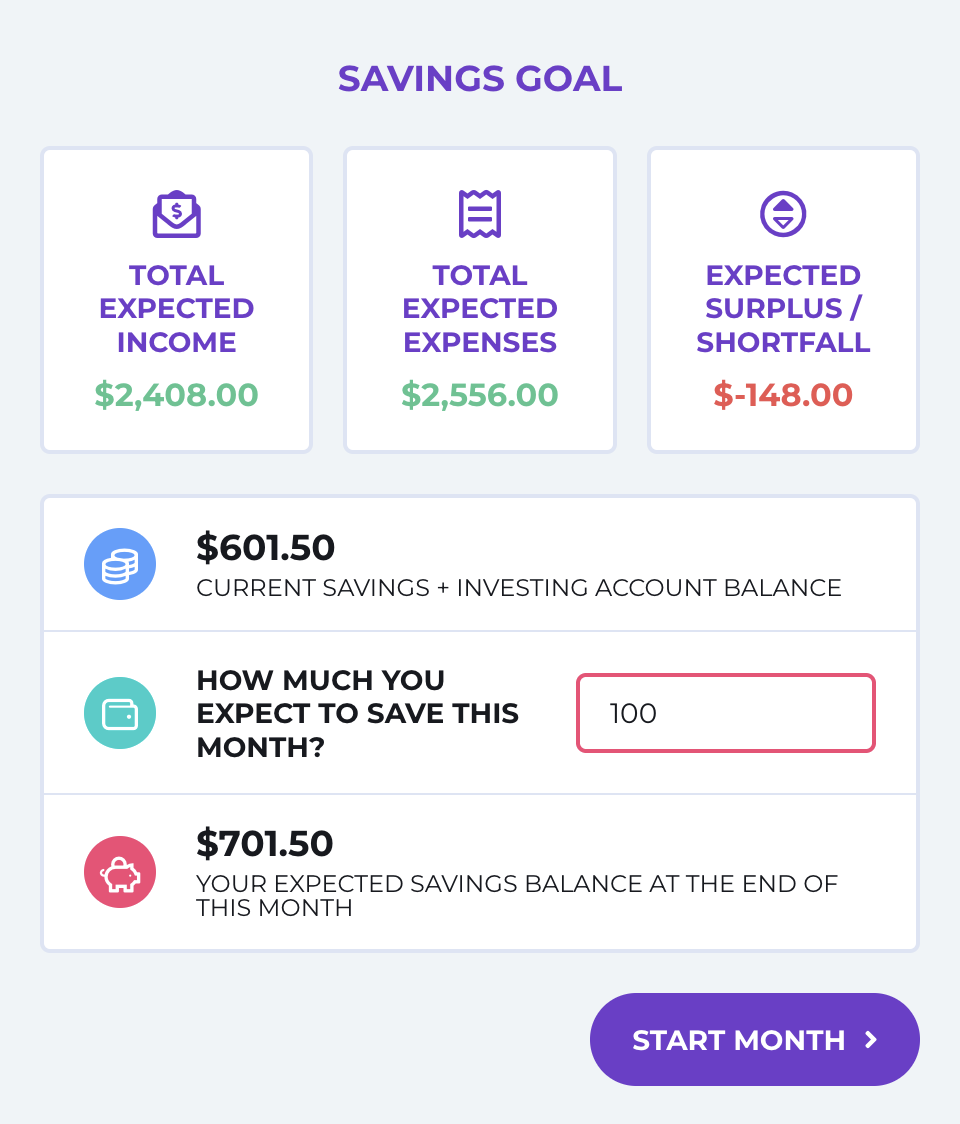Click the Savings Goal heading
The width and height of the screenshot is (960, 1124).
(480, 79)
